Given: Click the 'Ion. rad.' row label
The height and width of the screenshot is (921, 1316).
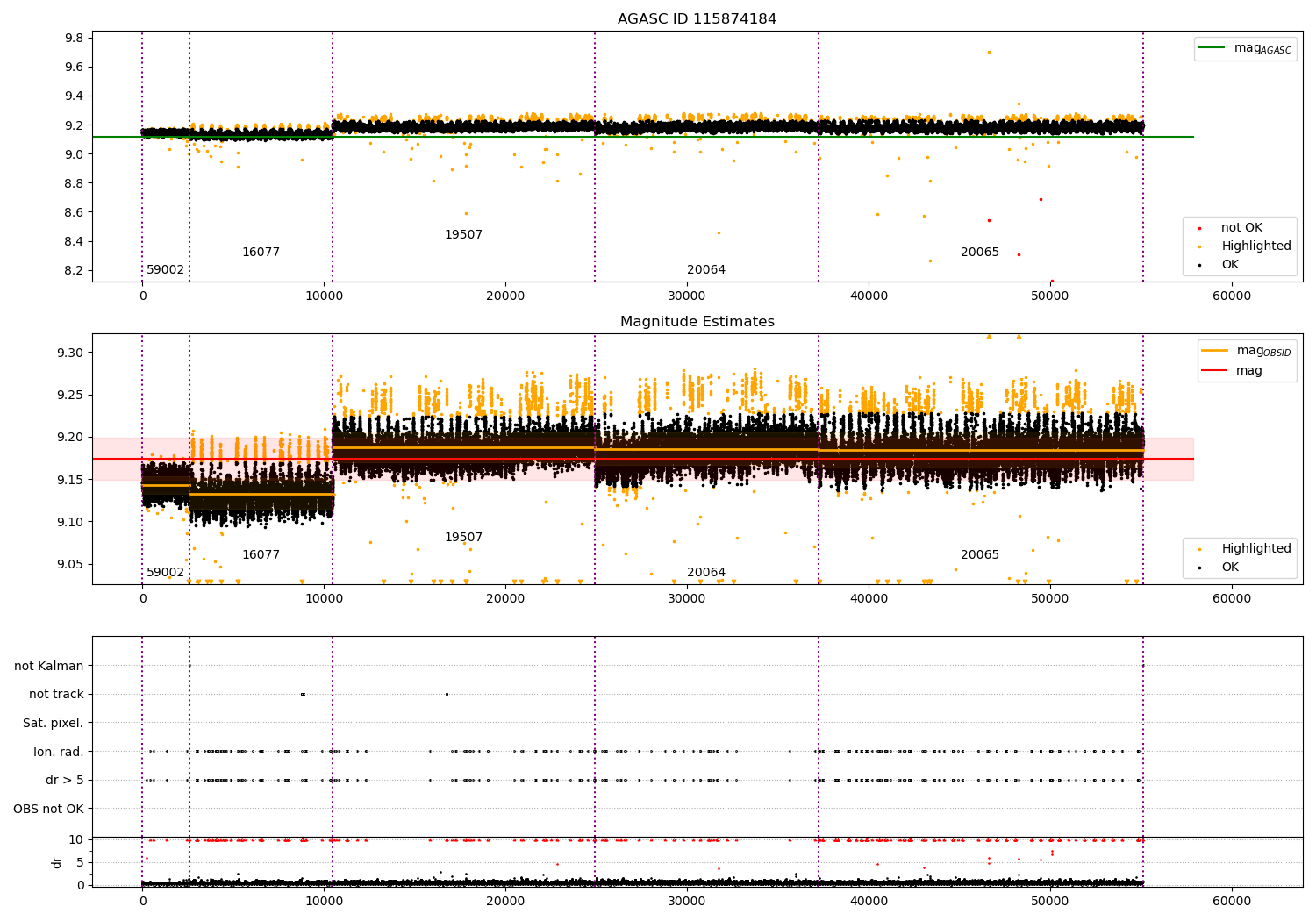Looking at the screenshot, I should [59, 753].
